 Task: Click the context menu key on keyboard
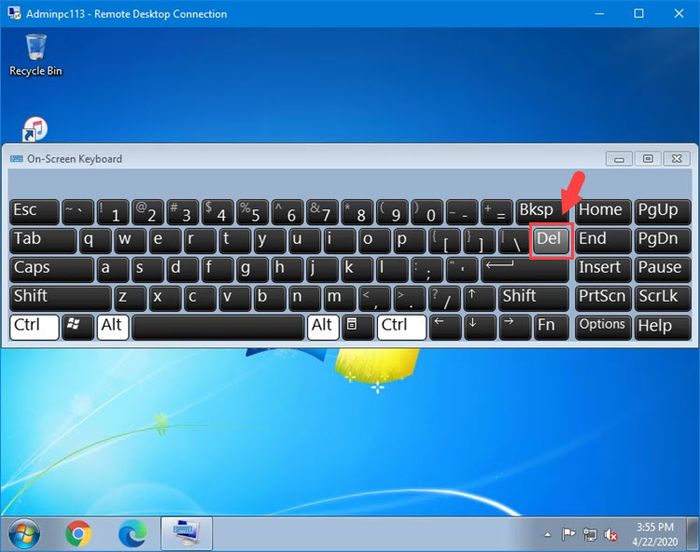tap(358, 327)
